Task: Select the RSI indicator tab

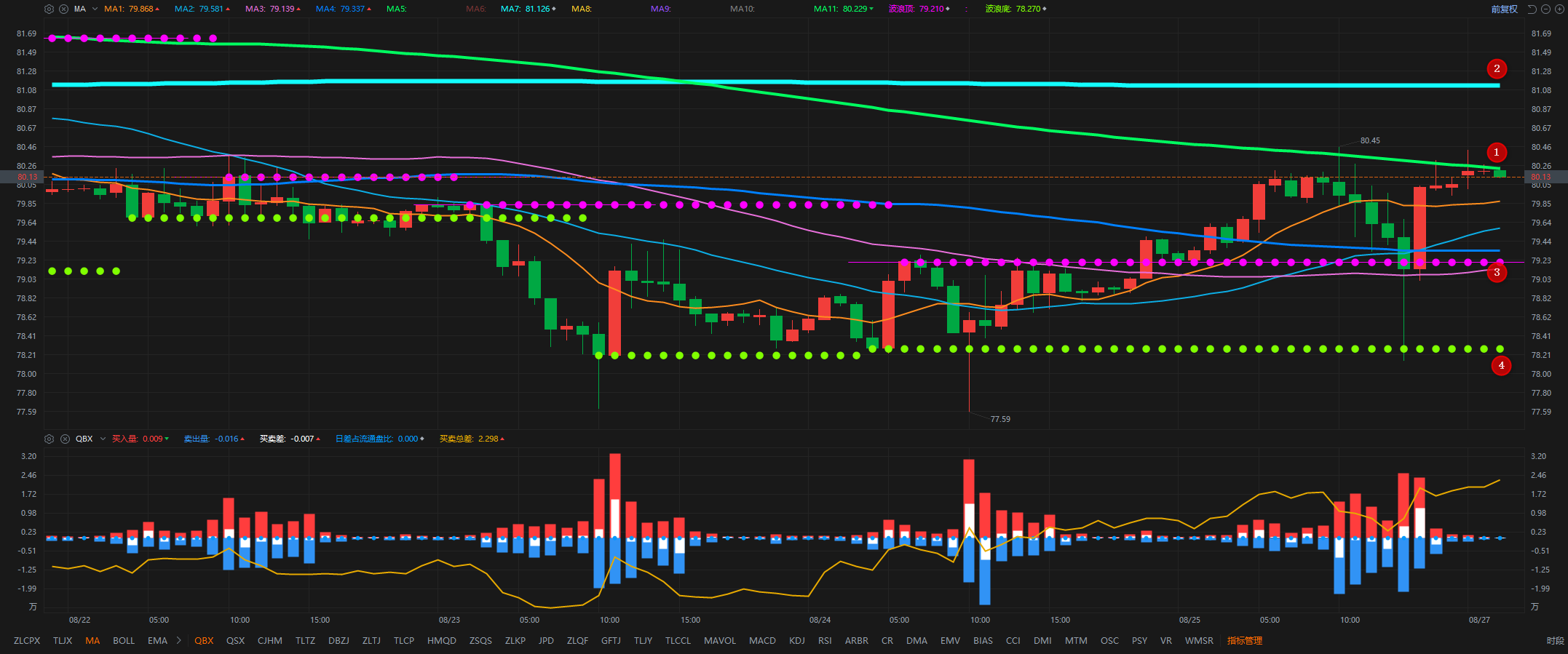Action: click(x=825, y=640)
